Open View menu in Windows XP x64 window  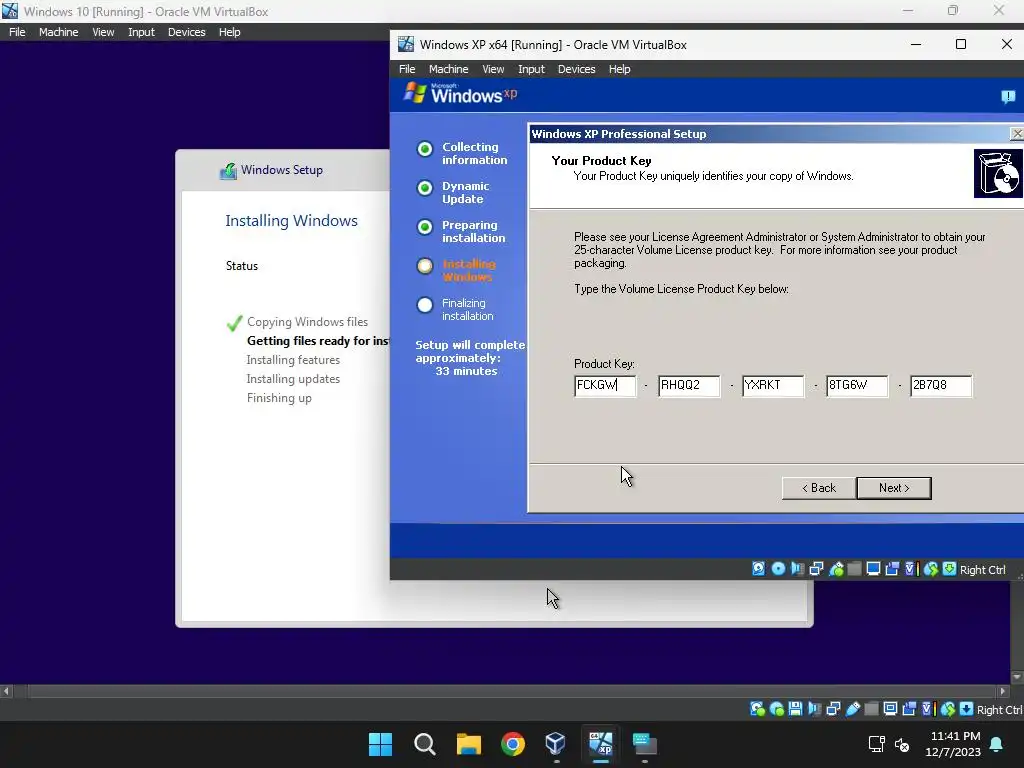coord(493,69)
